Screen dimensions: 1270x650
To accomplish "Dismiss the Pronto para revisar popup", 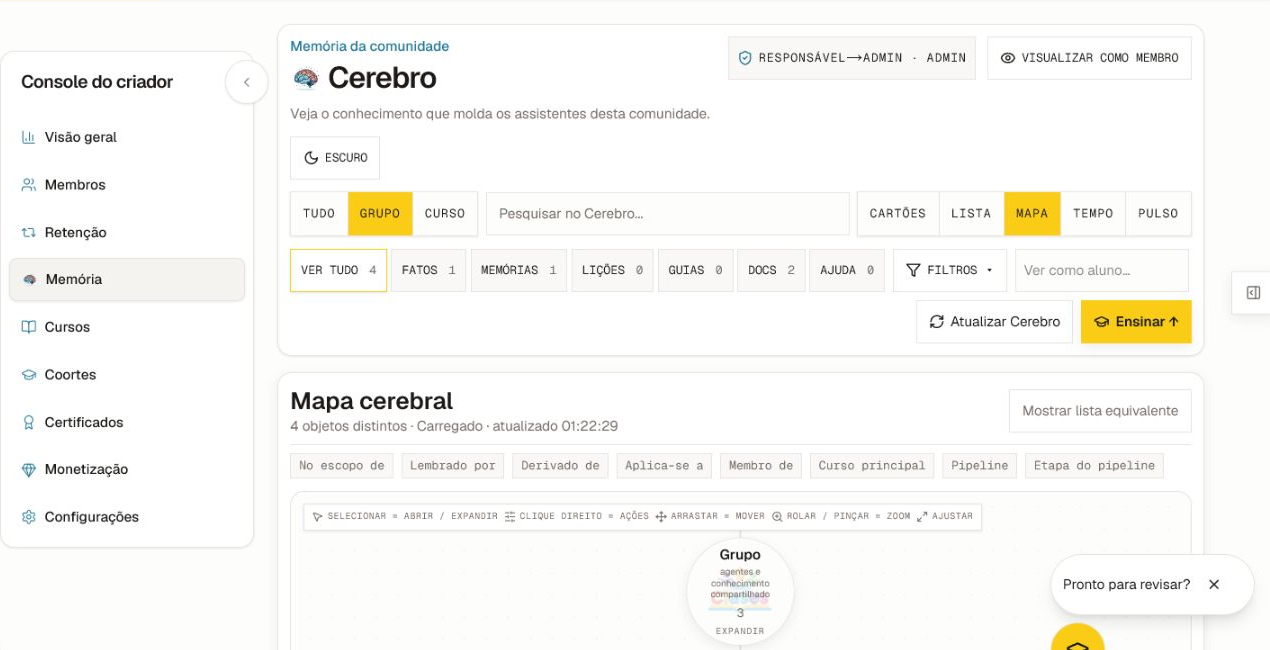I will pos(1214,585).
